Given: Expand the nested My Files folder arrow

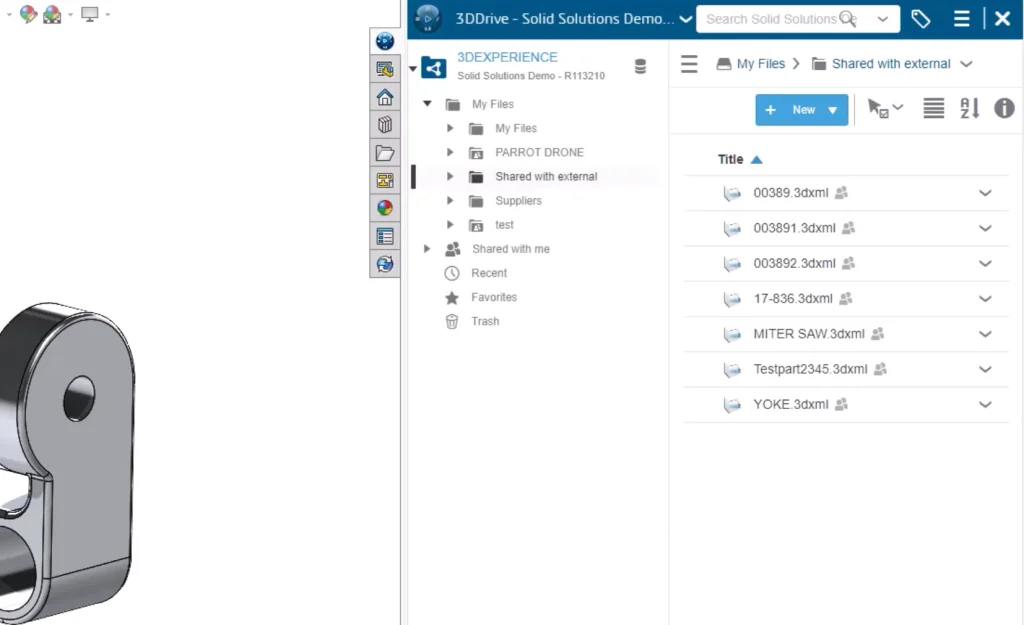Looking at the screenshot, I should pos(450,128).
